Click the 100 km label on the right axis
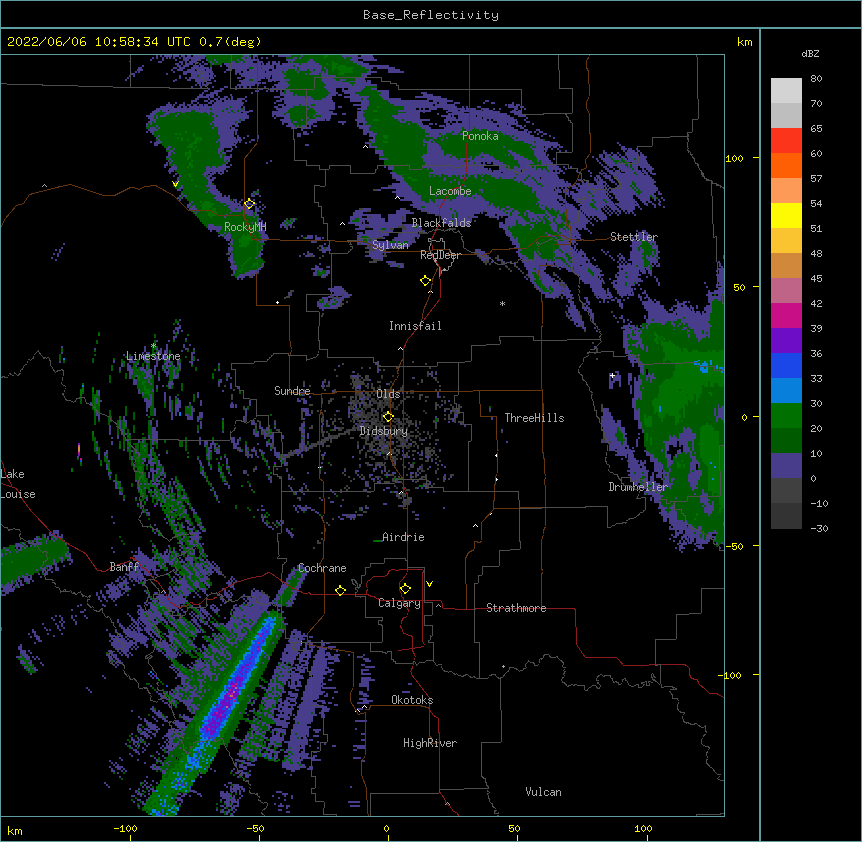862x842 pixels. (734, 158)
